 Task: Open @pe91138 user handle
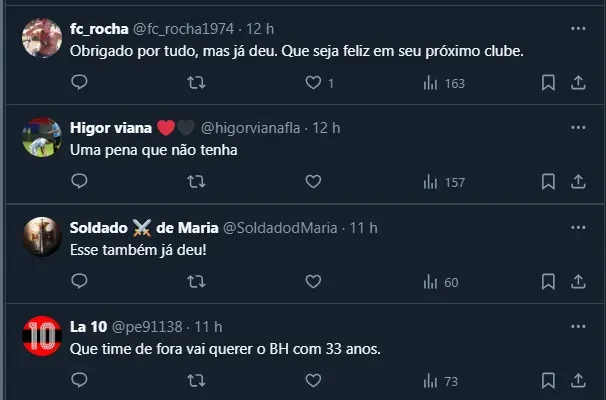(x=147, y=327)
